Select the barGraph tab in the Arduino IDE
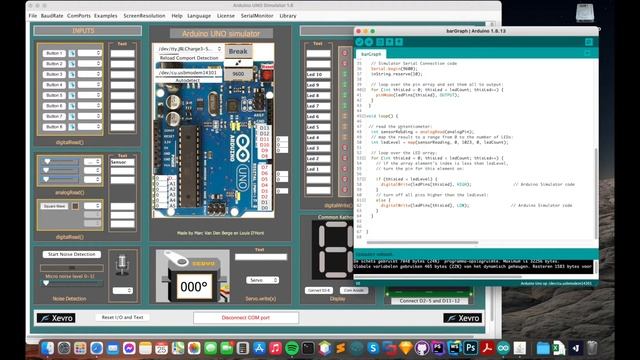This screenshot has width=640, height=360. point(371,54)
